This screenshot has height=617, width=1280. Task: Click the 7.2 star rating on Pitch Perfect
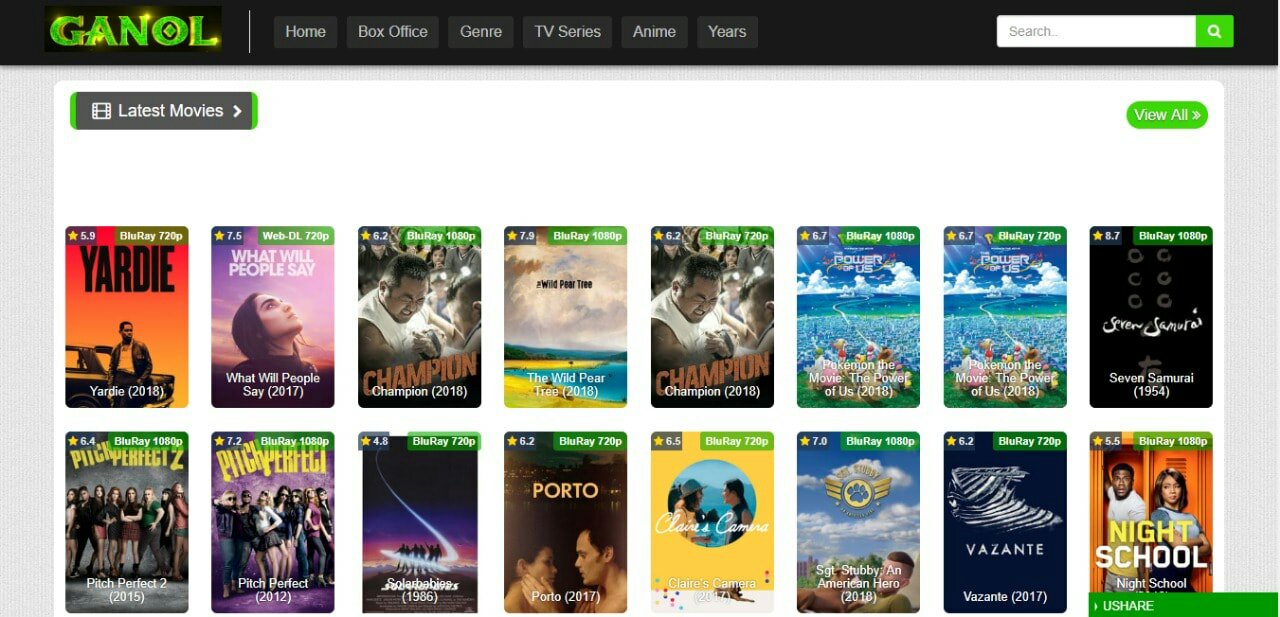click(228, 441)
